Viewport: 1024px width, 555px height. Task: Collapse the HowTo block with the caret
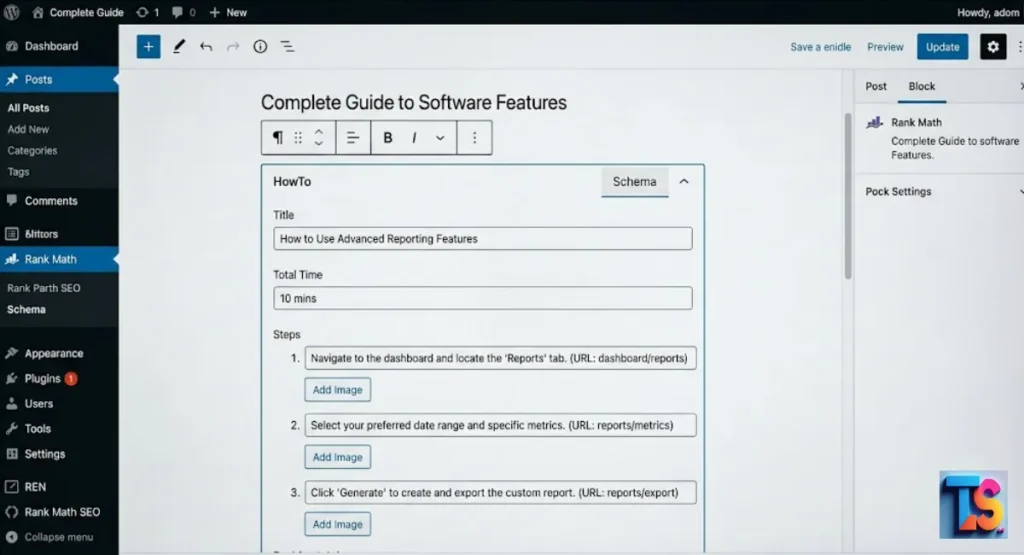click(x=684, y=182)
